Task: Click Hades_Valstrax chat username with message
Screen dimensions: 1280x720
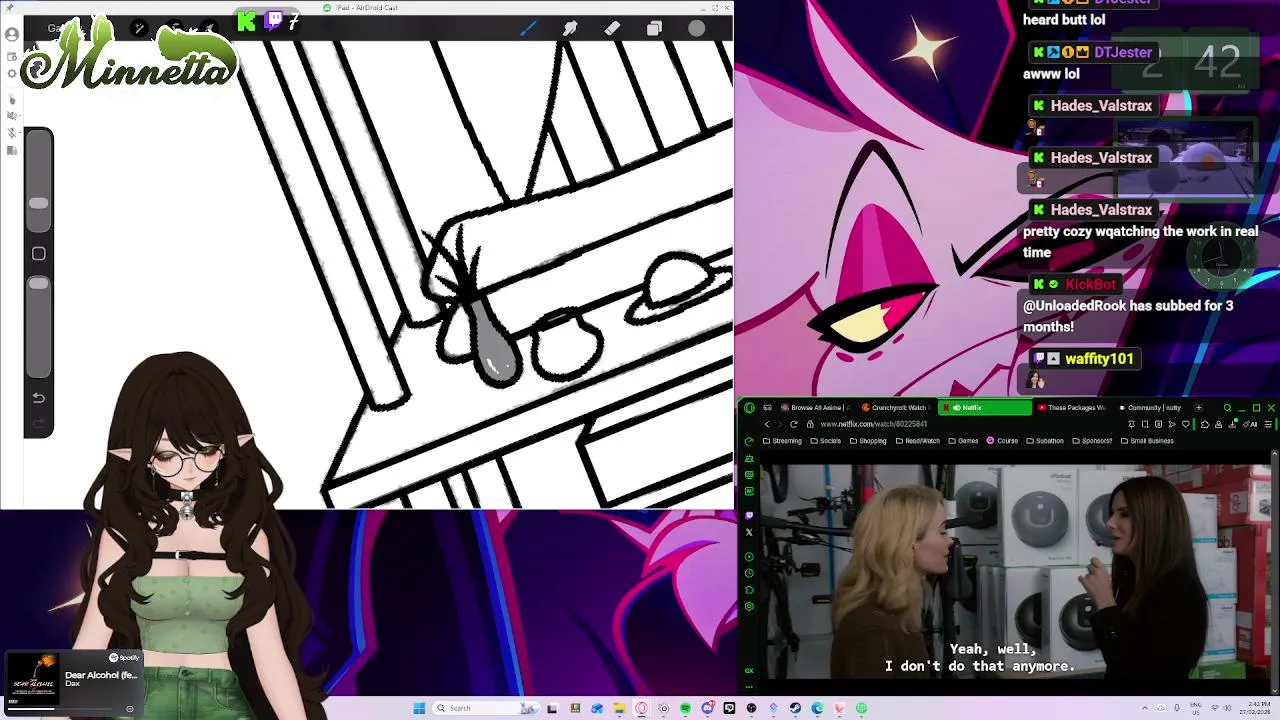Action: coord(1101,210)
